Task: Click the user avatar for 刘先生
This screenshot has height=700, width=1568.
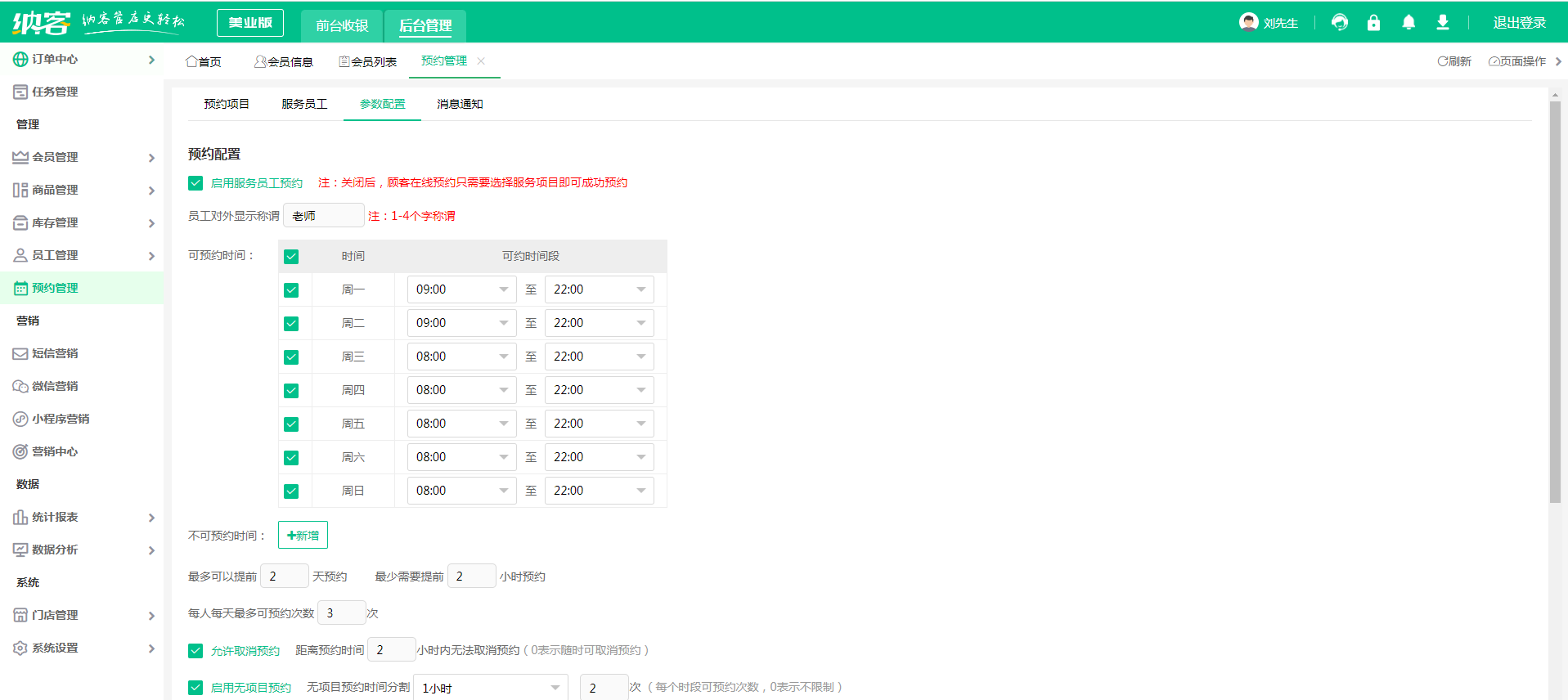Action: click(1248, 22)
